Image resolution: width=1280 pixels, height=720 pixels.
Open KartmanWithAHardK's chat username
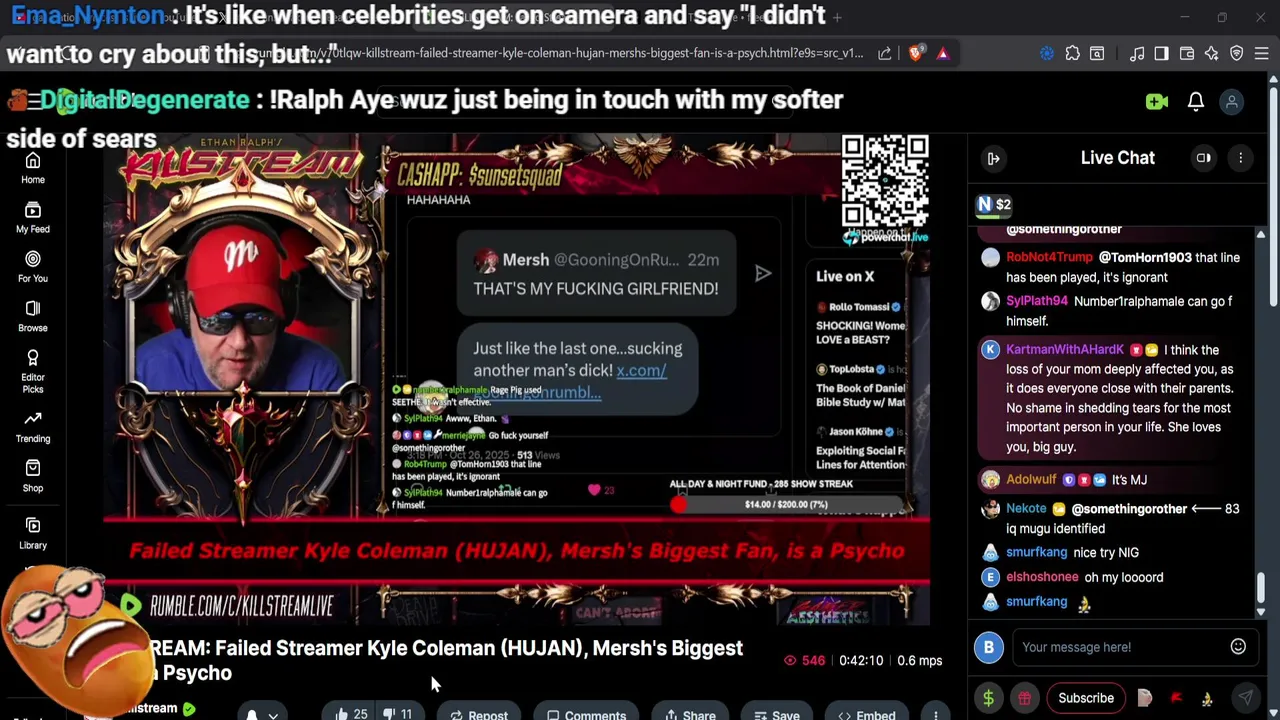(x=1065, y=350)
